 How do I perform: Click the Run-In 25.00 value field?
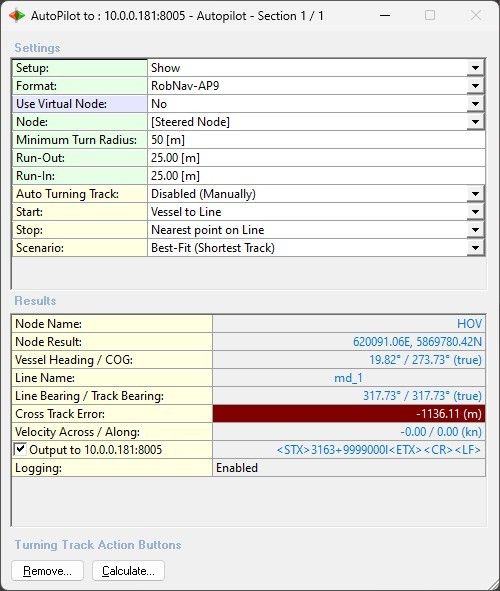(316, 176)
